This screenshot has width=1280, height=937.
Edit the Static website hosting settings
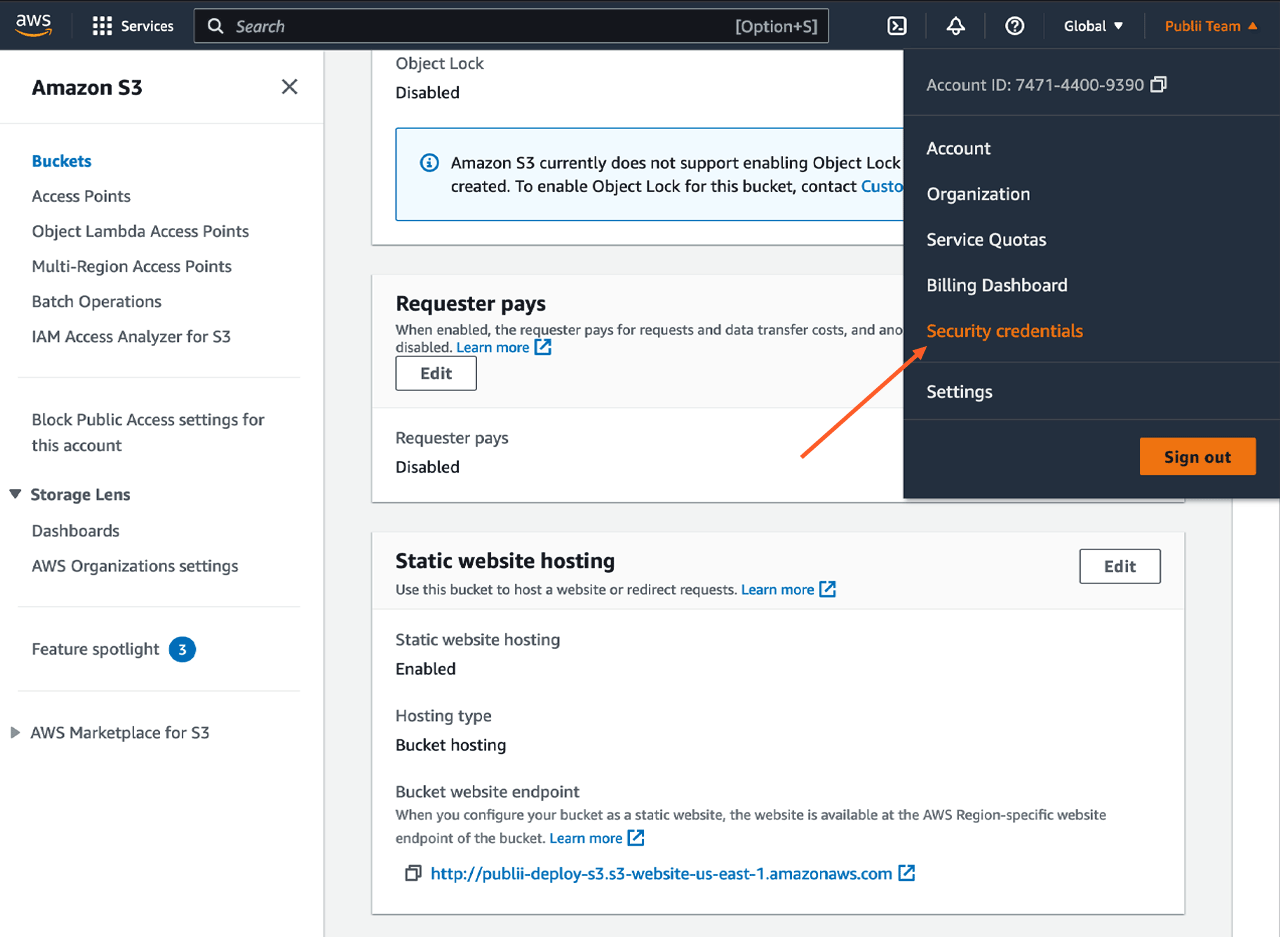1119,566
